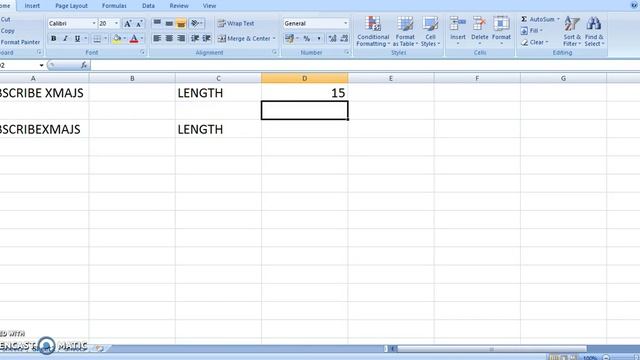Toggle Center text alignment
This screenshot has width=640, height=360.
click(169, 38)
